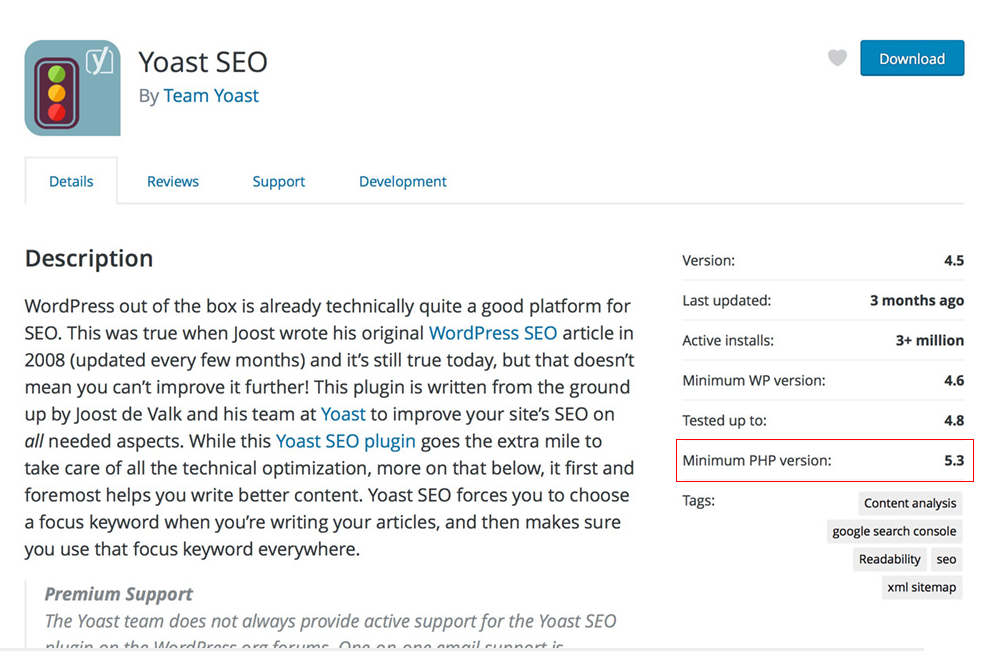Click the Premium Support heading
991x651 pixels.
pyautogui.click(x=119, y=594)
